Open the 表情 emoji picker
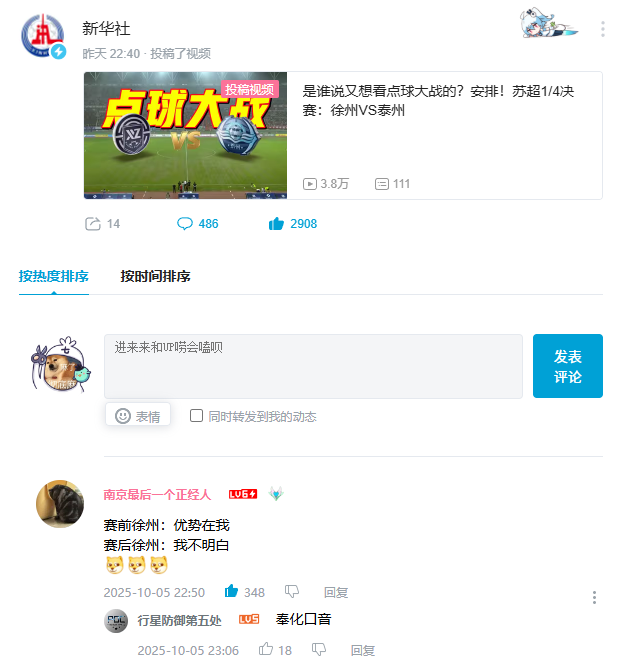 pyautogui.click(x=138, y=416)
